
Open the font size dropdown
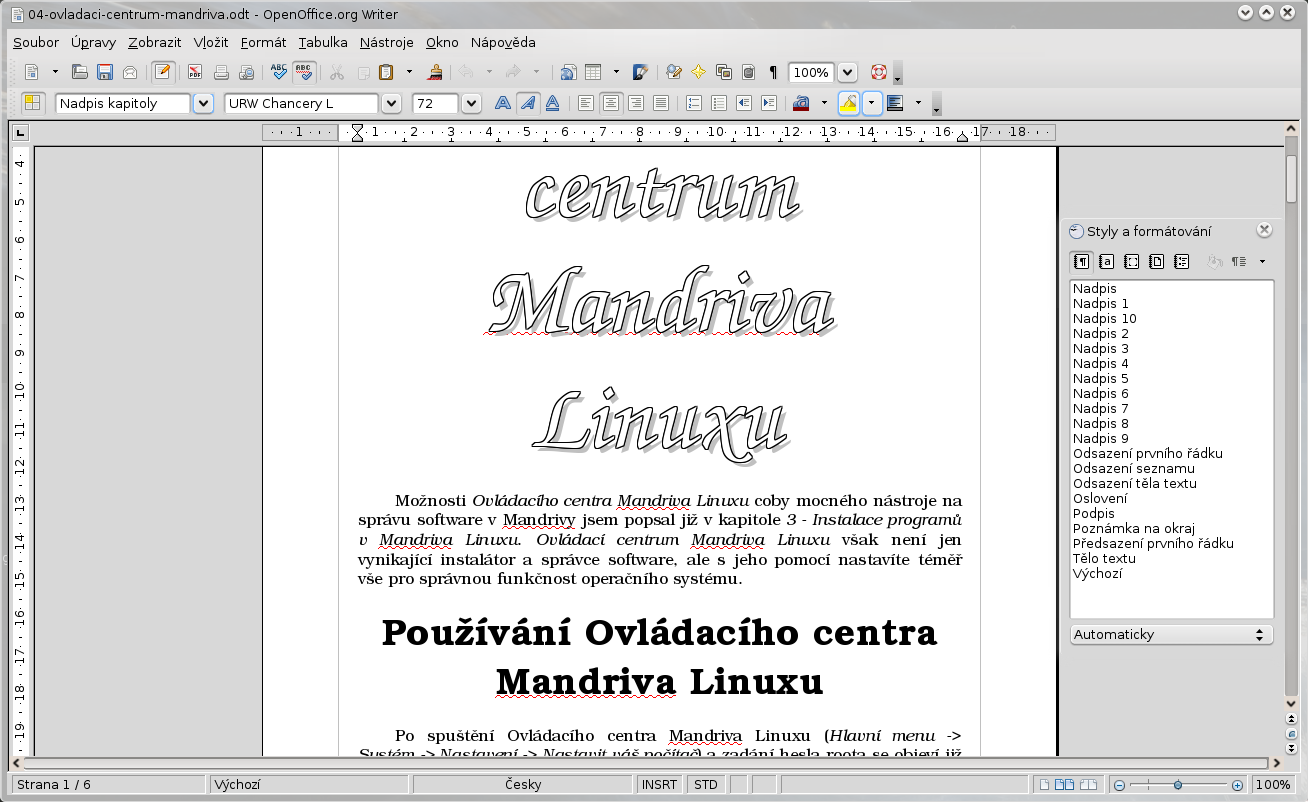click(471, 103)
